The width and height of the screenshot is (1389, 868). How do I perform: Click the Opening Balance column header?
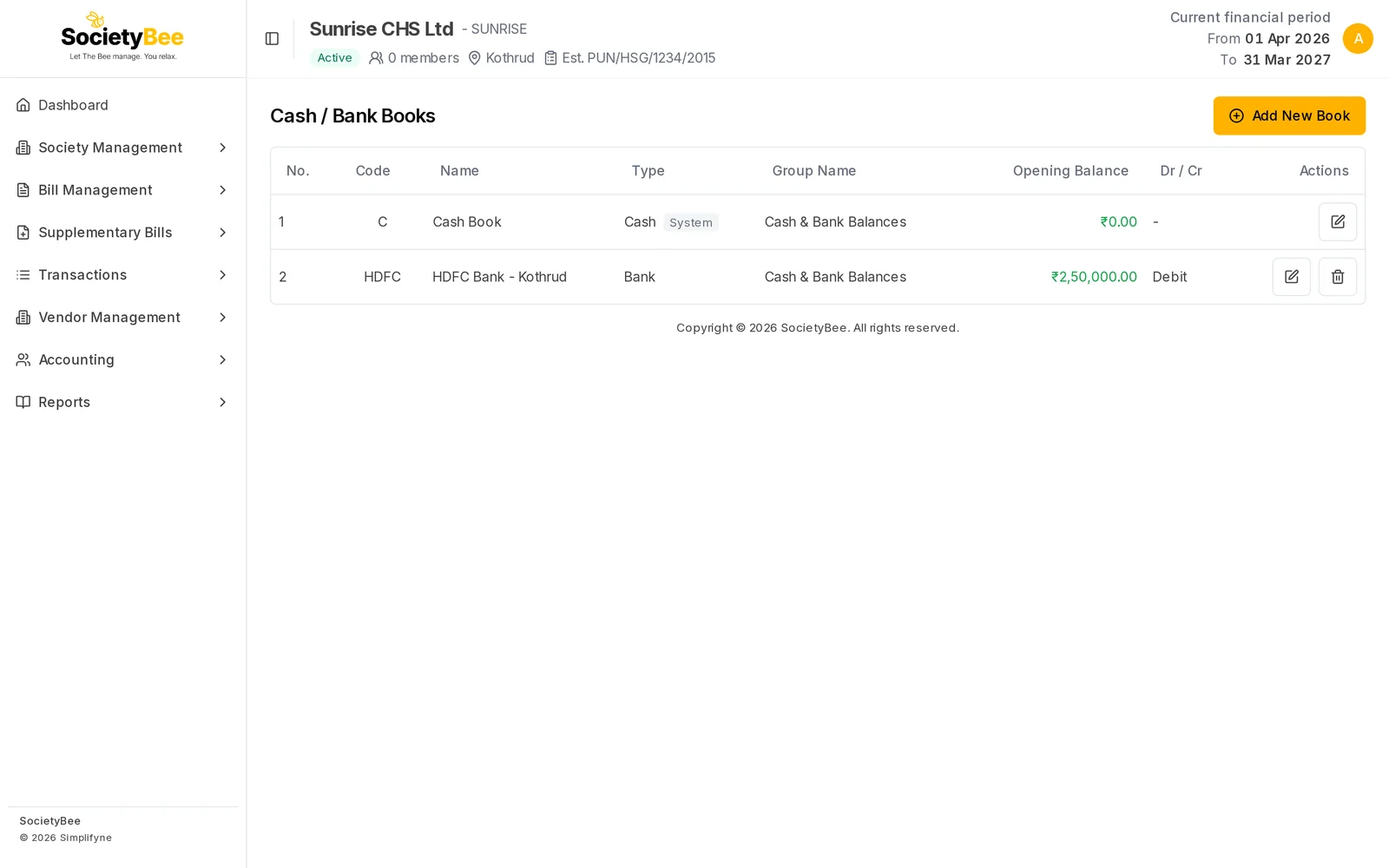[1070, 171]
